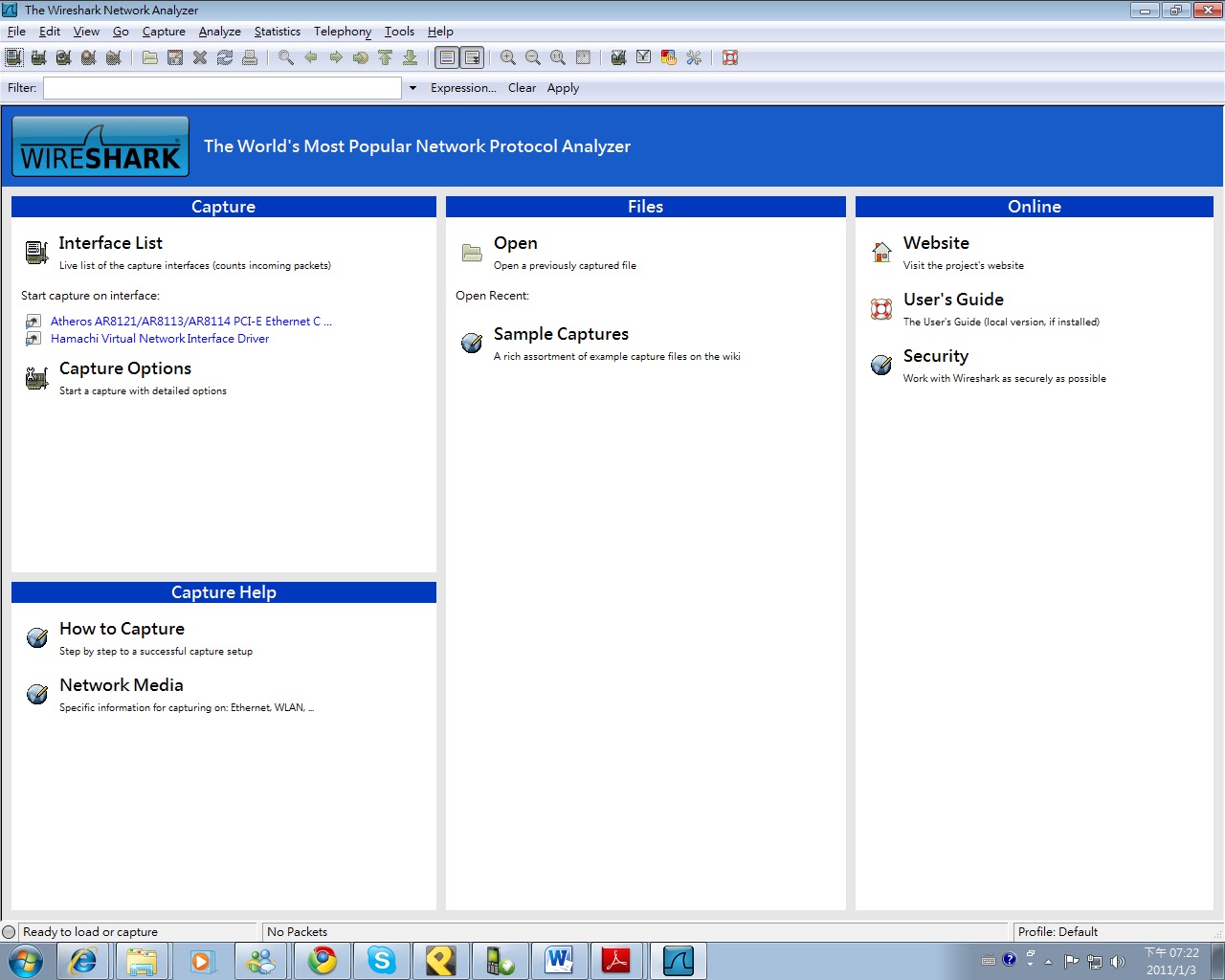Open the Statistics menu

click(278, 32)
